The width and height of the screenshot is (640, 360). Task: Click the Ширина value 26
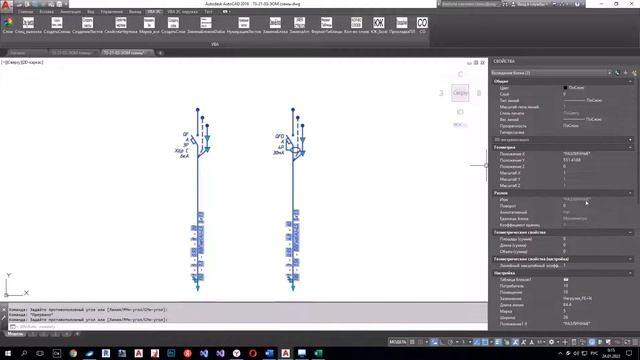tap(565, 318)
